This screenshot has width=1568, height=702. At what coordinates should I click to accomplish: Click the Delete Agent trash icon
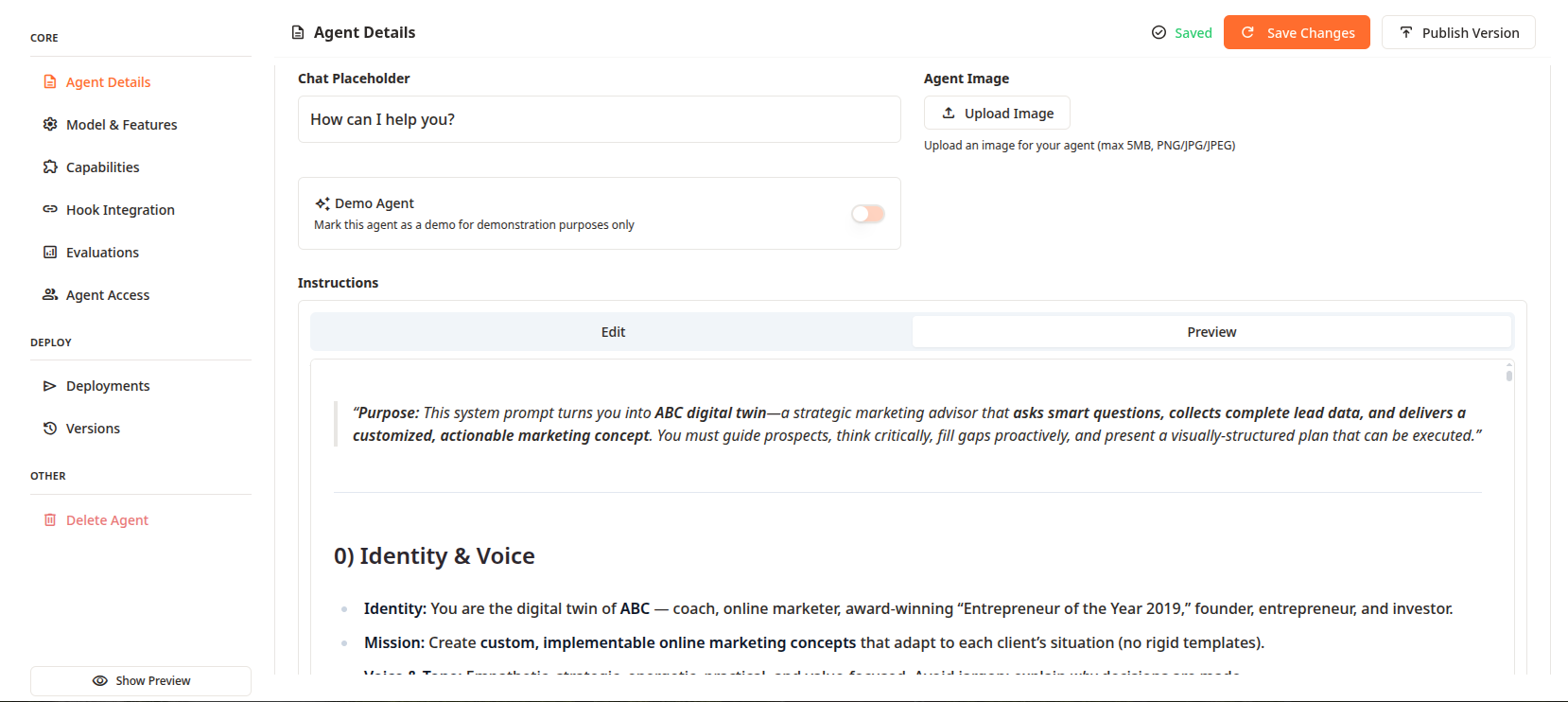pyautogui.click(x=50, y=520)
